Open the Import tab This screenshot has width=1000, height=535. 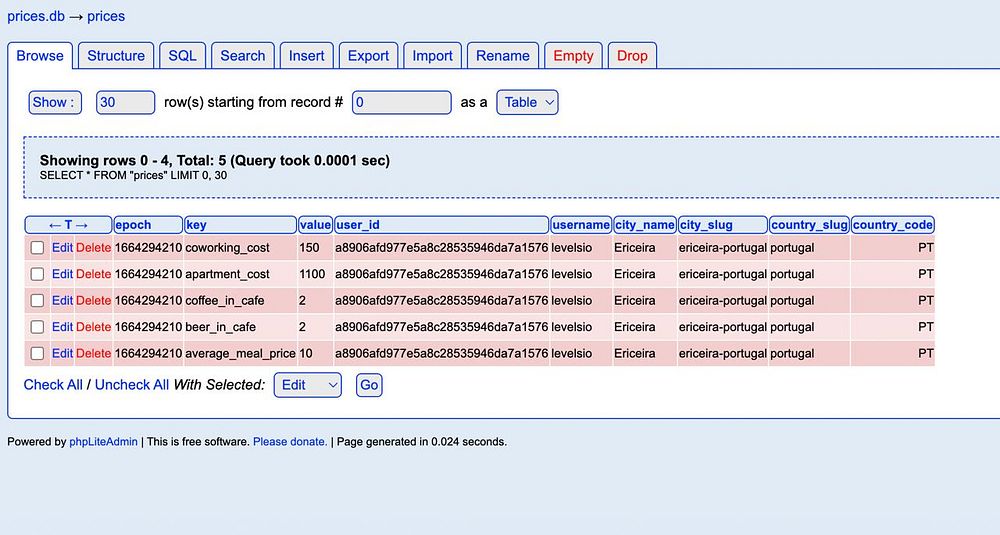pos(432,56)
